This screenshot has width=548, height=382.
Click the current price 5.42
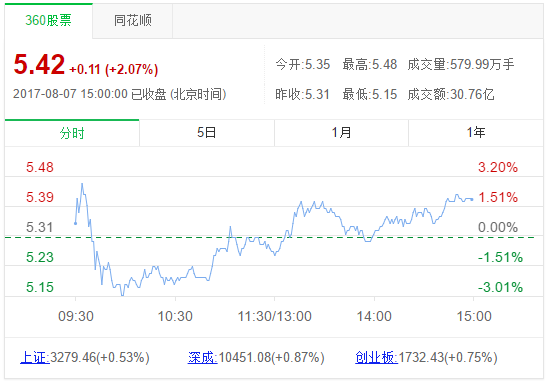39,65
